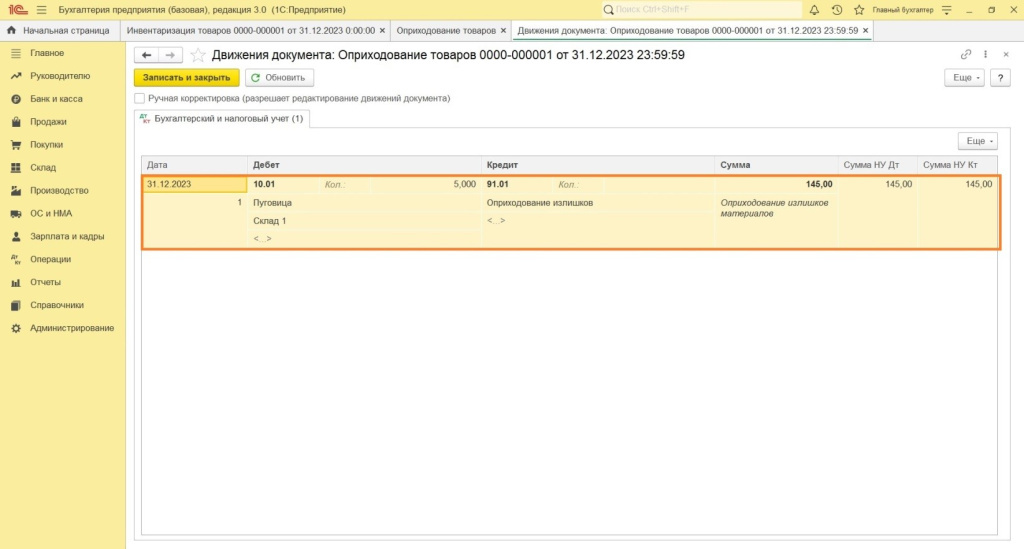Copy link to document with chain icon
1024x549 pixels.
tap(966, 55)
